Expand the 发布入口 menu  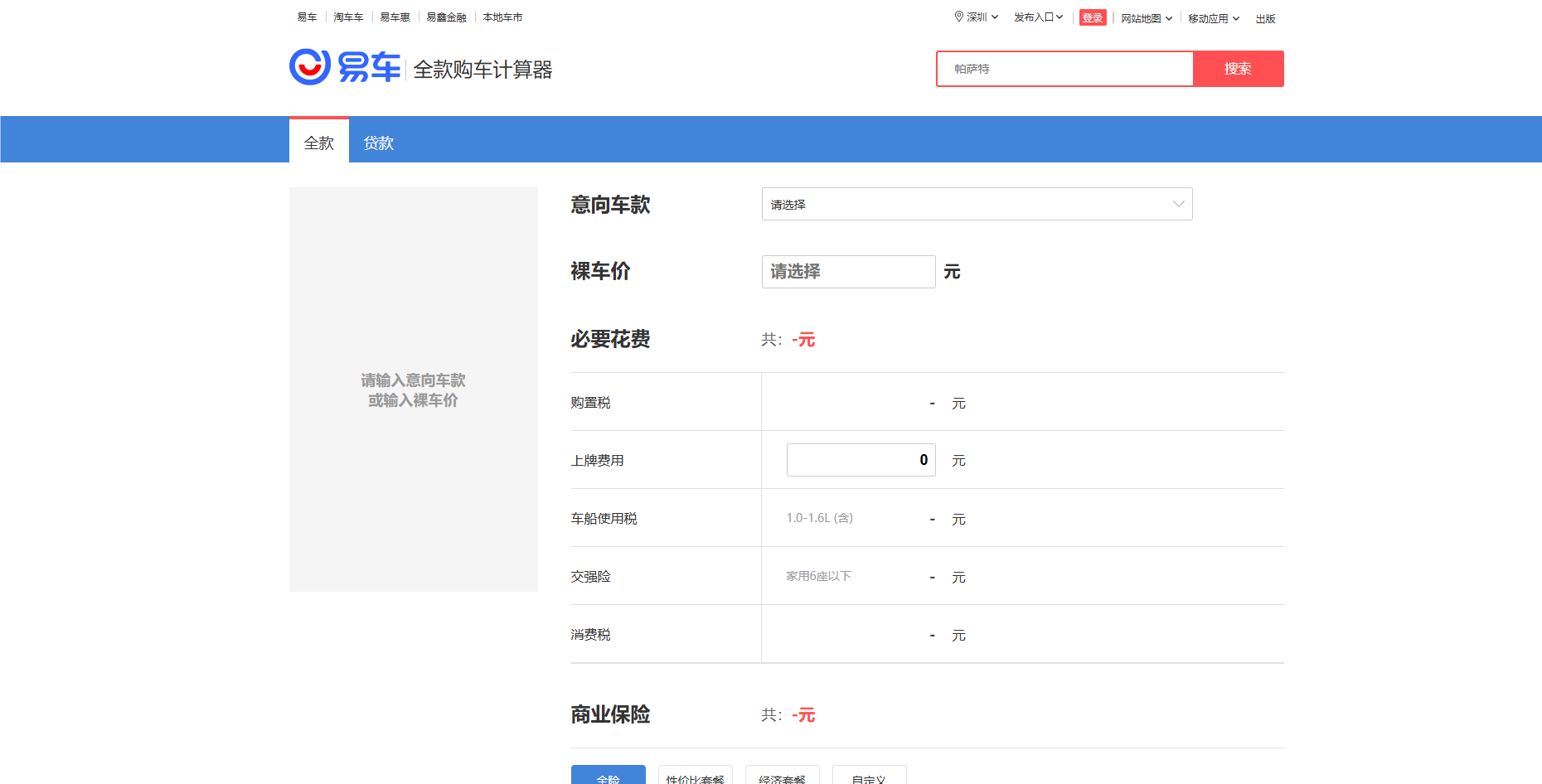(1037, 17)
